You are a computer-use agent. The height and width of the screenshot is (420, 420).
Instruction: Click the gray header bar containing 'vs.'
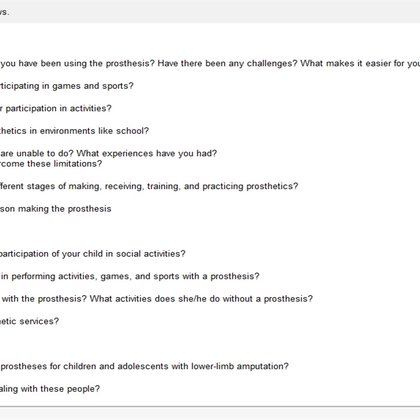coord(210,12)
